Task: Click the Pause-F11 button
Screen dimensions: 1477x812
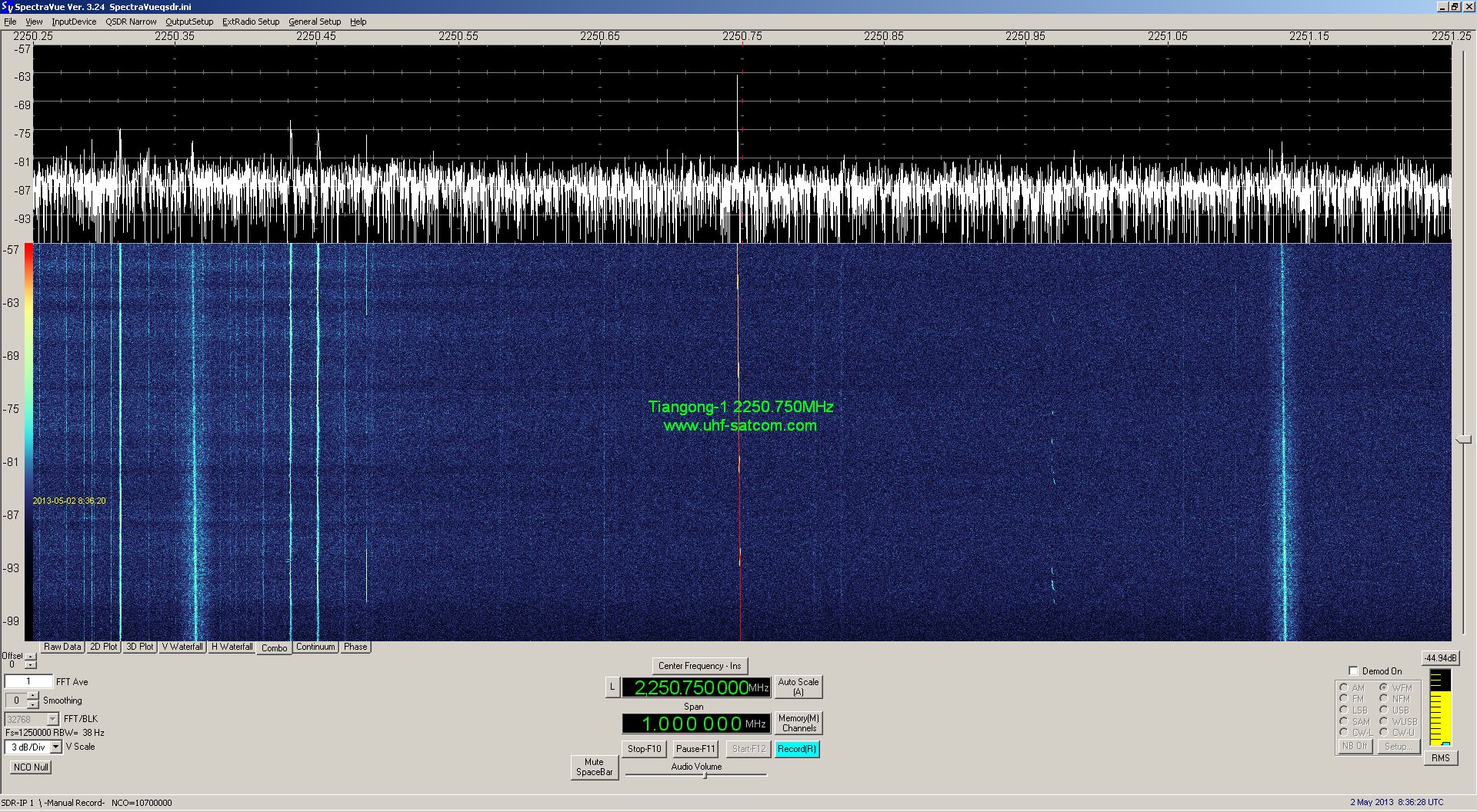Action: coord(695,749)
